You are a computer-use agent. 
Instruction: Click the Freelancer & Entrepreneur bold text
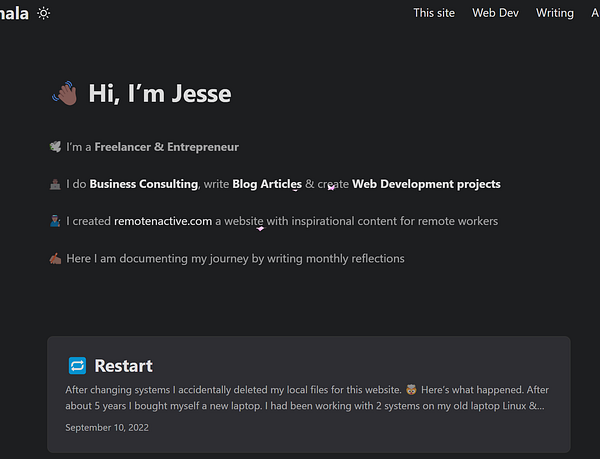tap(167, 147)
